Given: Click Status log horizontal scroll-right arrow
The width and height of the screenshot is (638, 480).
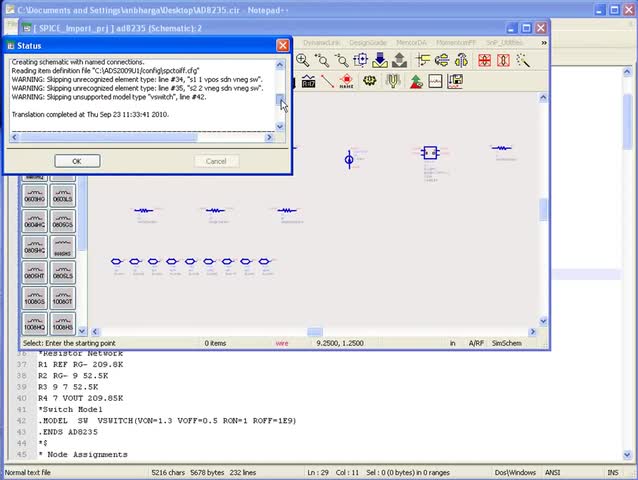Looking at the screenshot, I should [x=269, y=137].
